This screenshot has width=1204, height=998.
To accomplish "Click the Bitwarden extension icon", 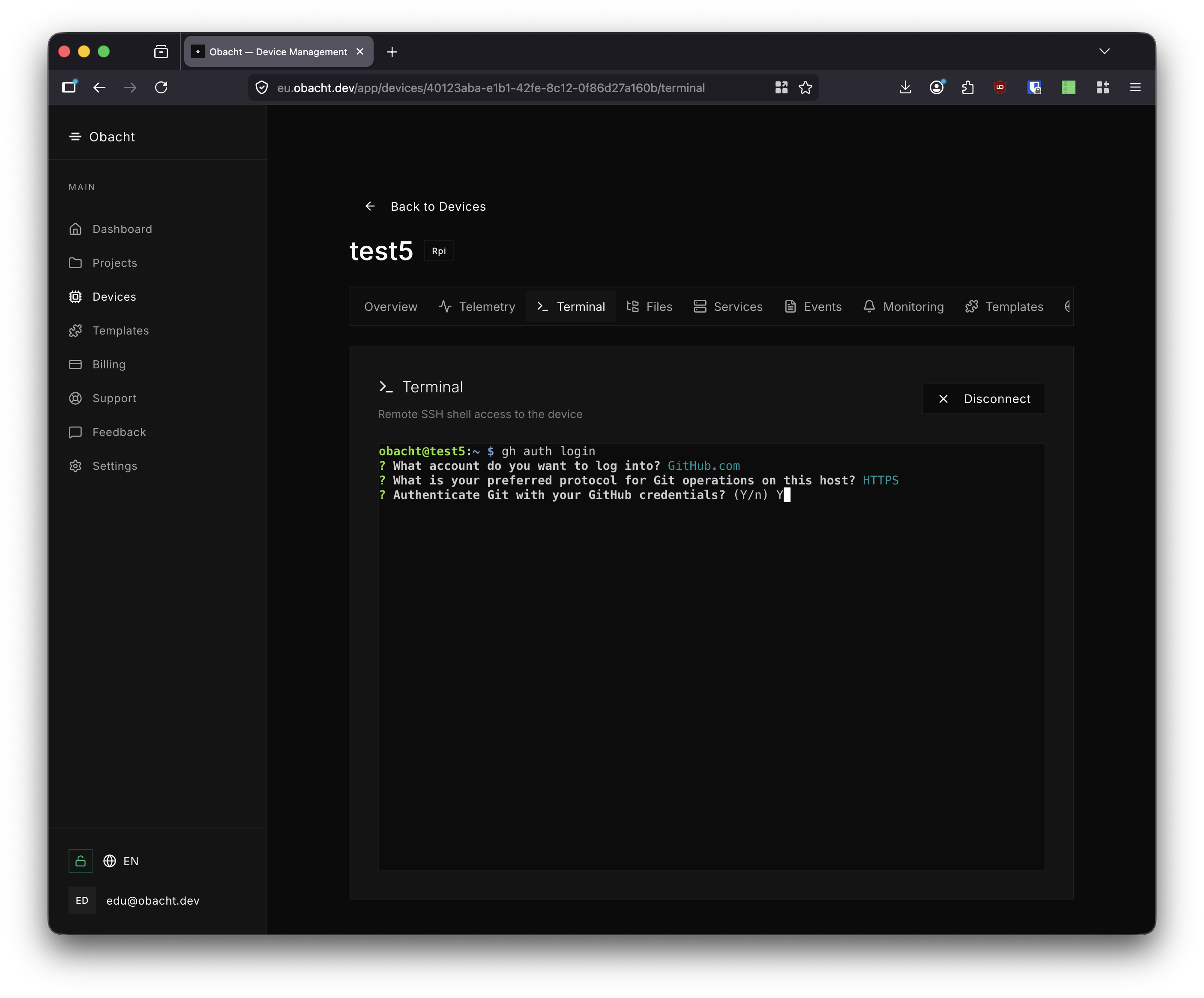I will click(x=1034, y=88).
